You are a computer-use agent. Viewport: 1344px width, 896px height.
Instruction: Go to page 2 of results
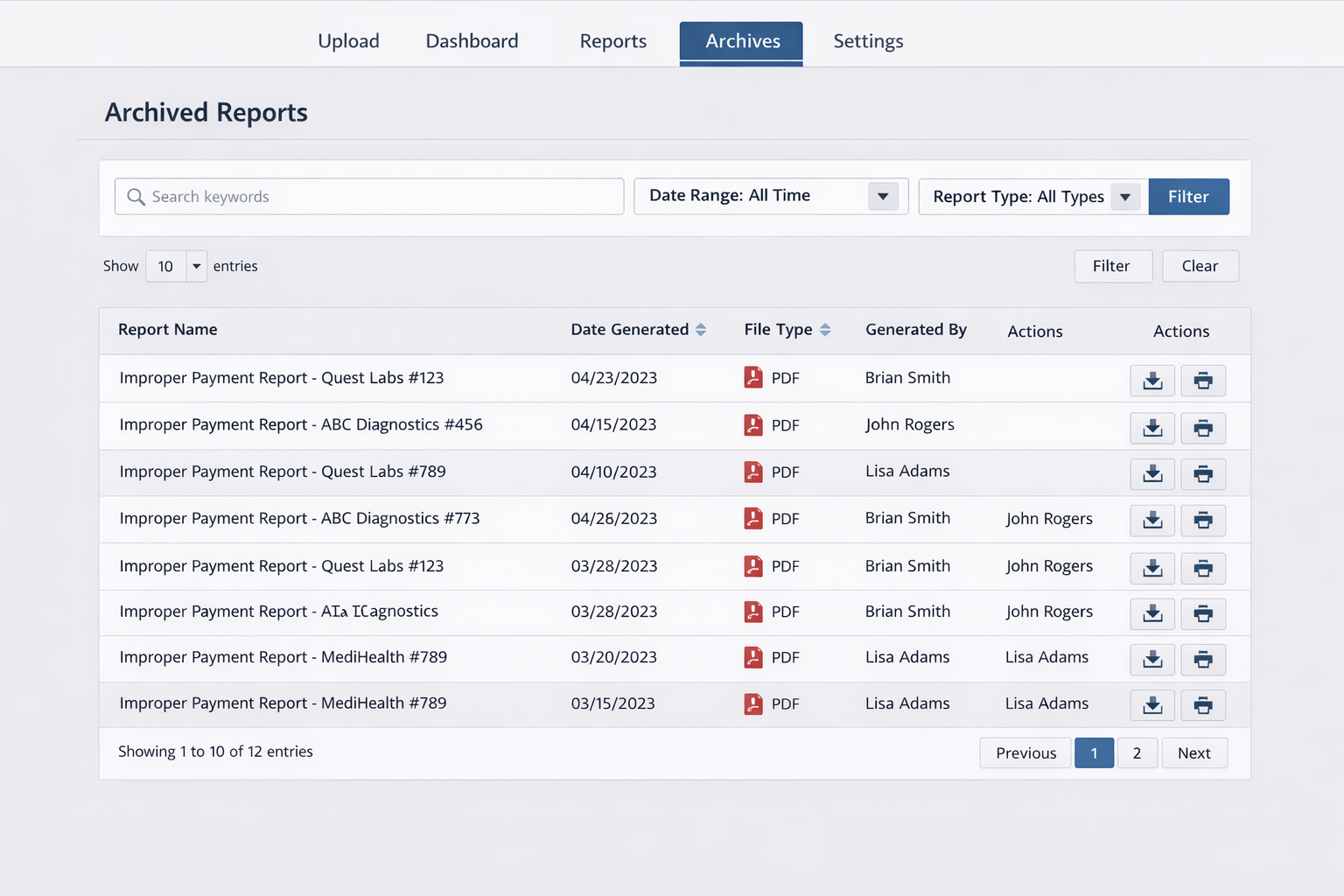1137,753
